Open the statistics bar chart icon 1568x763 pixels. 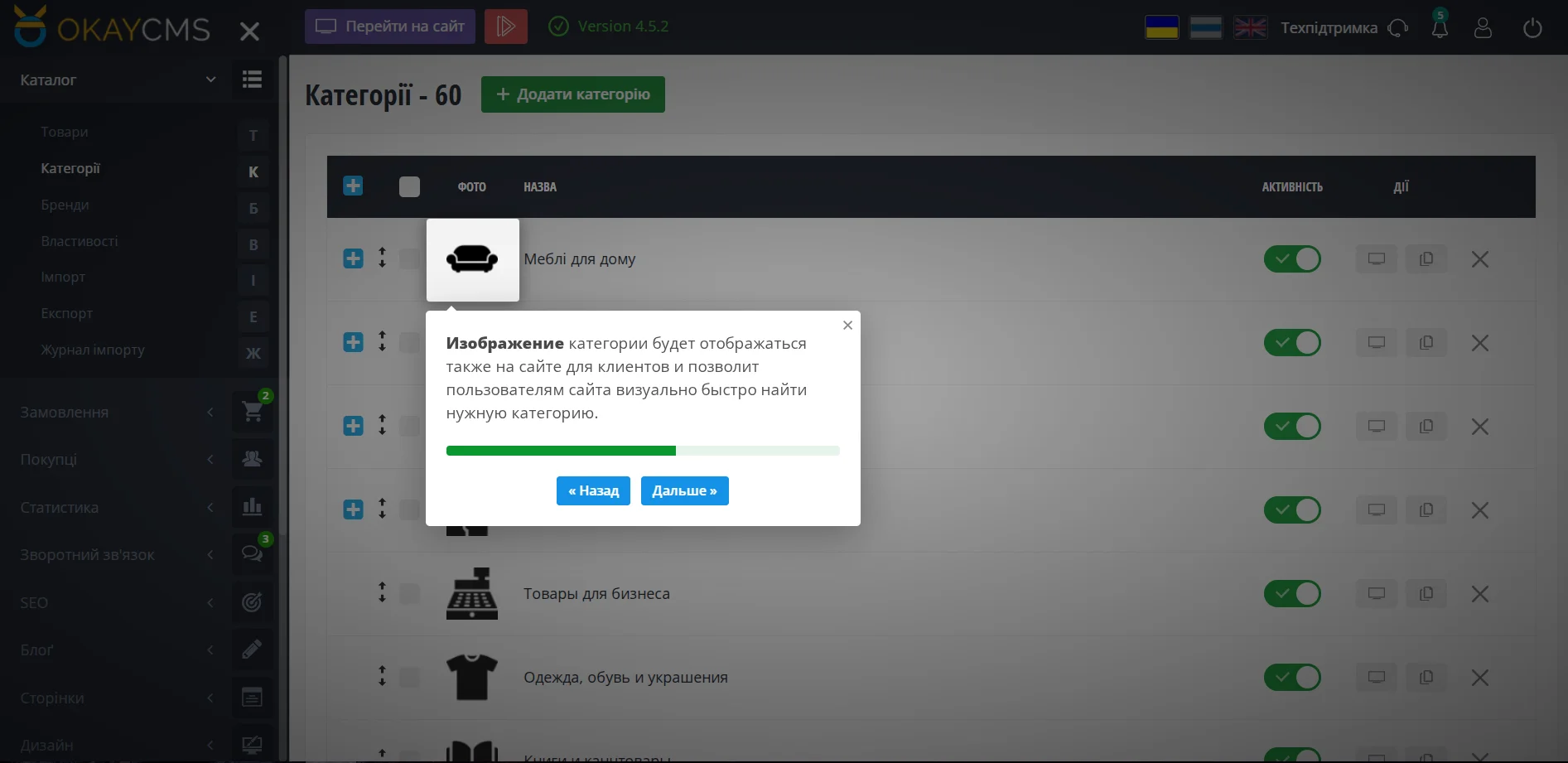click(253, 506)
